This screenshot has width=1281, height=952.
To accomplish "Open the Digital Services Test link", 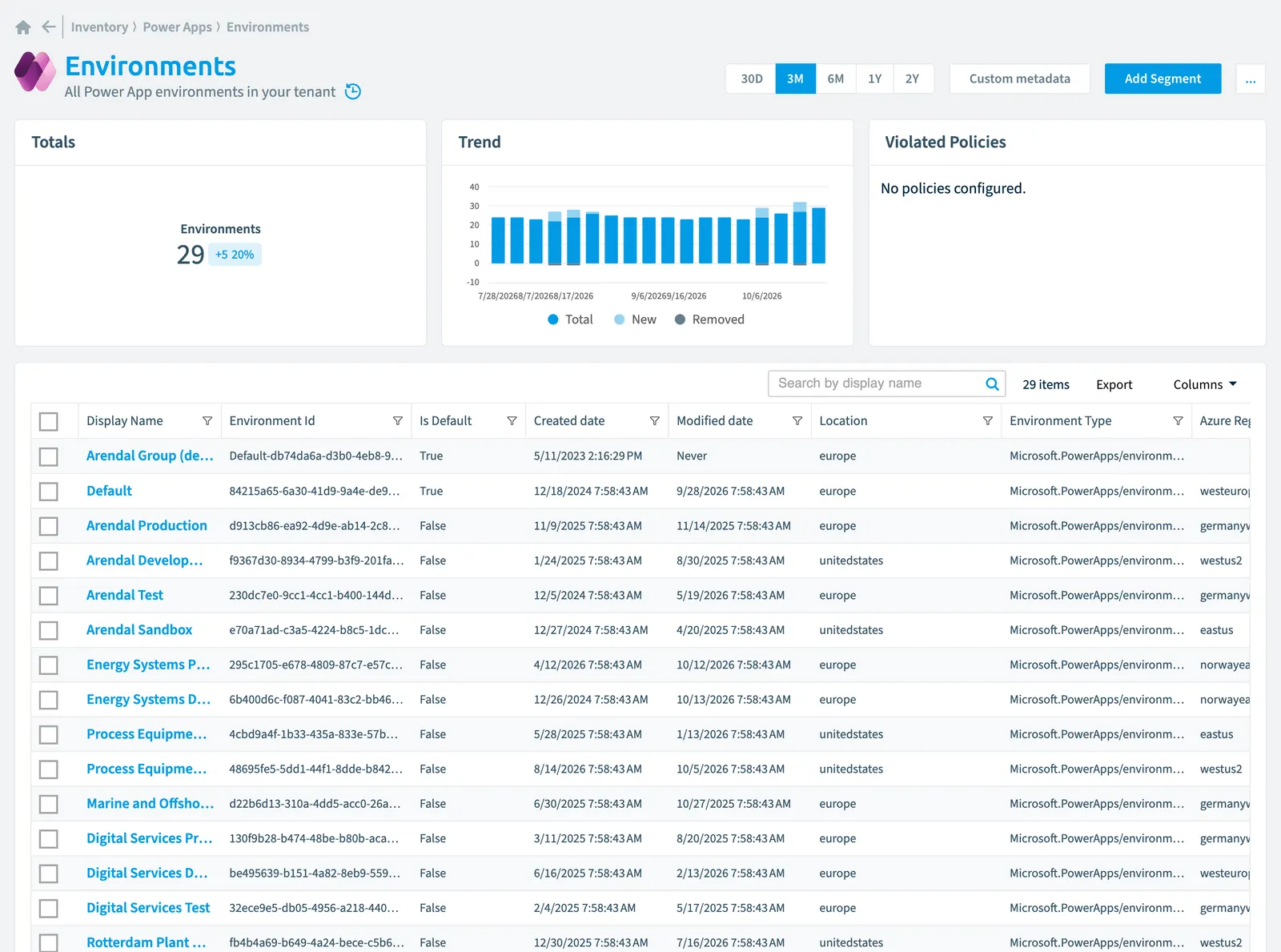I will (148, 907).
